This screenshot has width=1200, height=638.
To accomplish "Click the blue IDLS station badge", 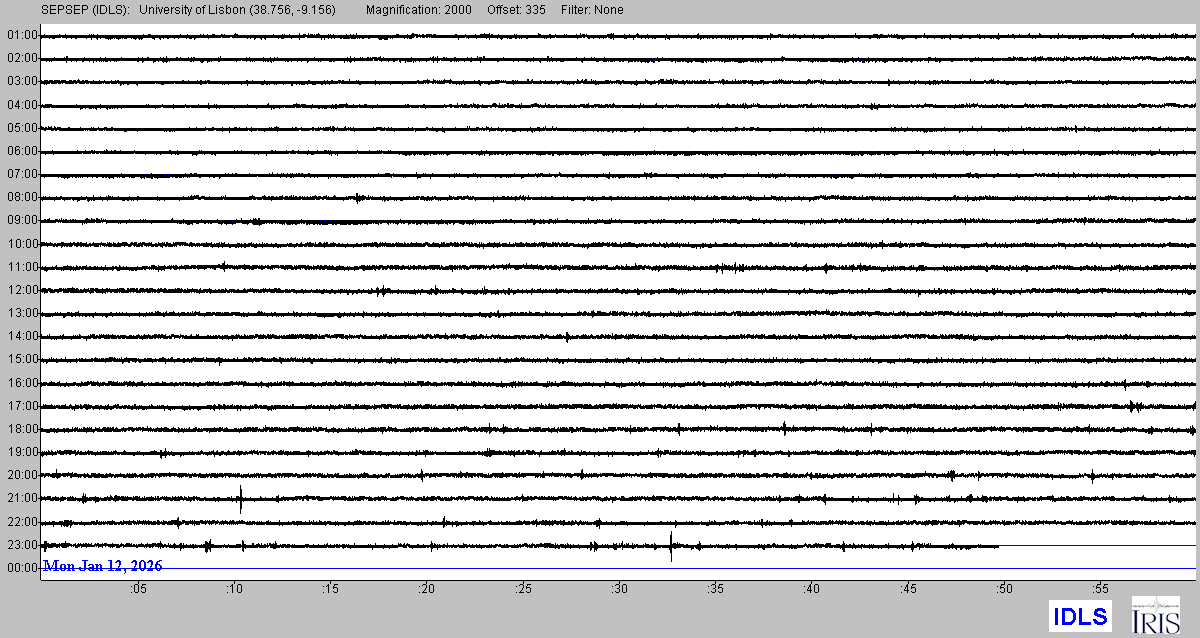I will 1079,616.
